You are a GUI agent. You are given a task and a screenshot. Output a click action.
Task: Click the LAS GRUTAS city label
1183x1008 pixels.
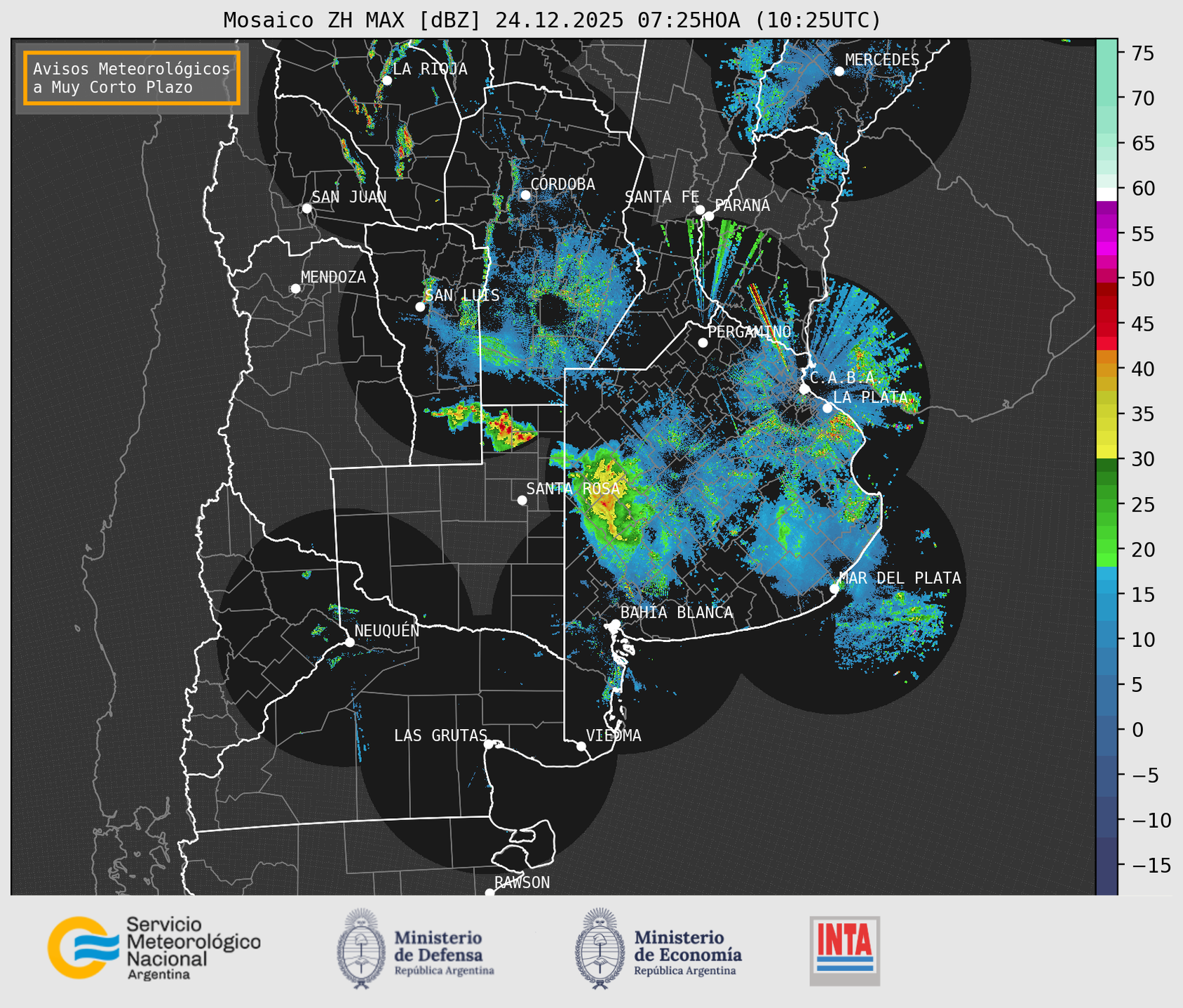440,735
